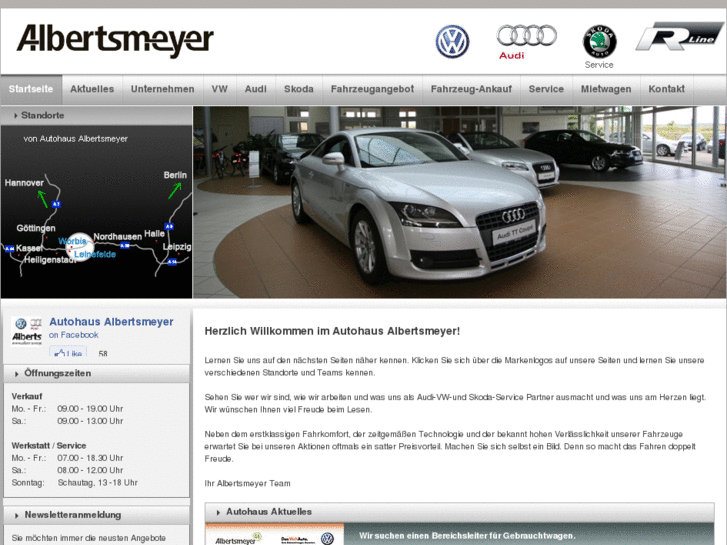Click the 'Werkstatt / Service' hours label
Screen dimensions: 727x545
tap(49, 446)
